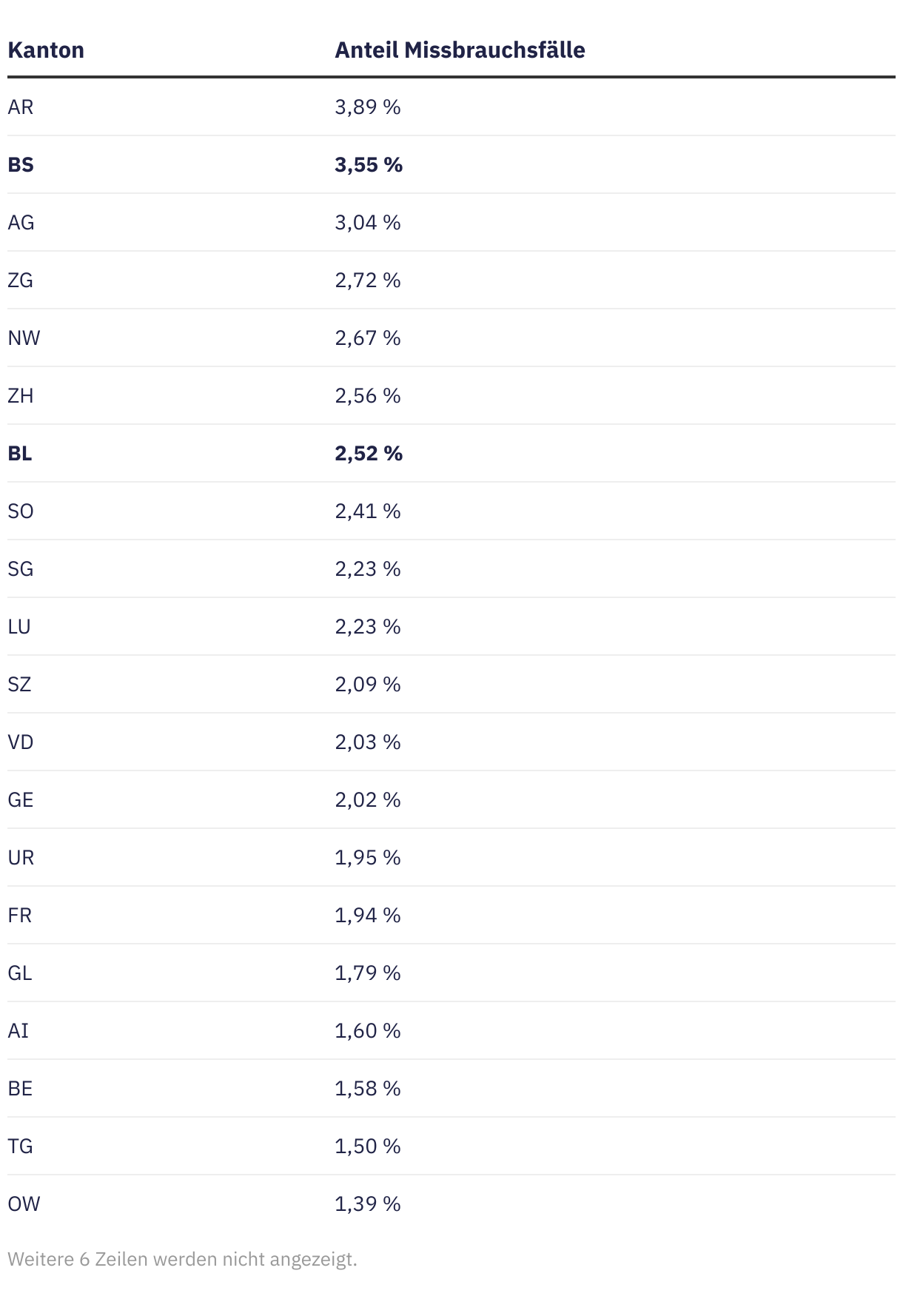Click the bold 2,52 % value

click(x=368, y=454)
